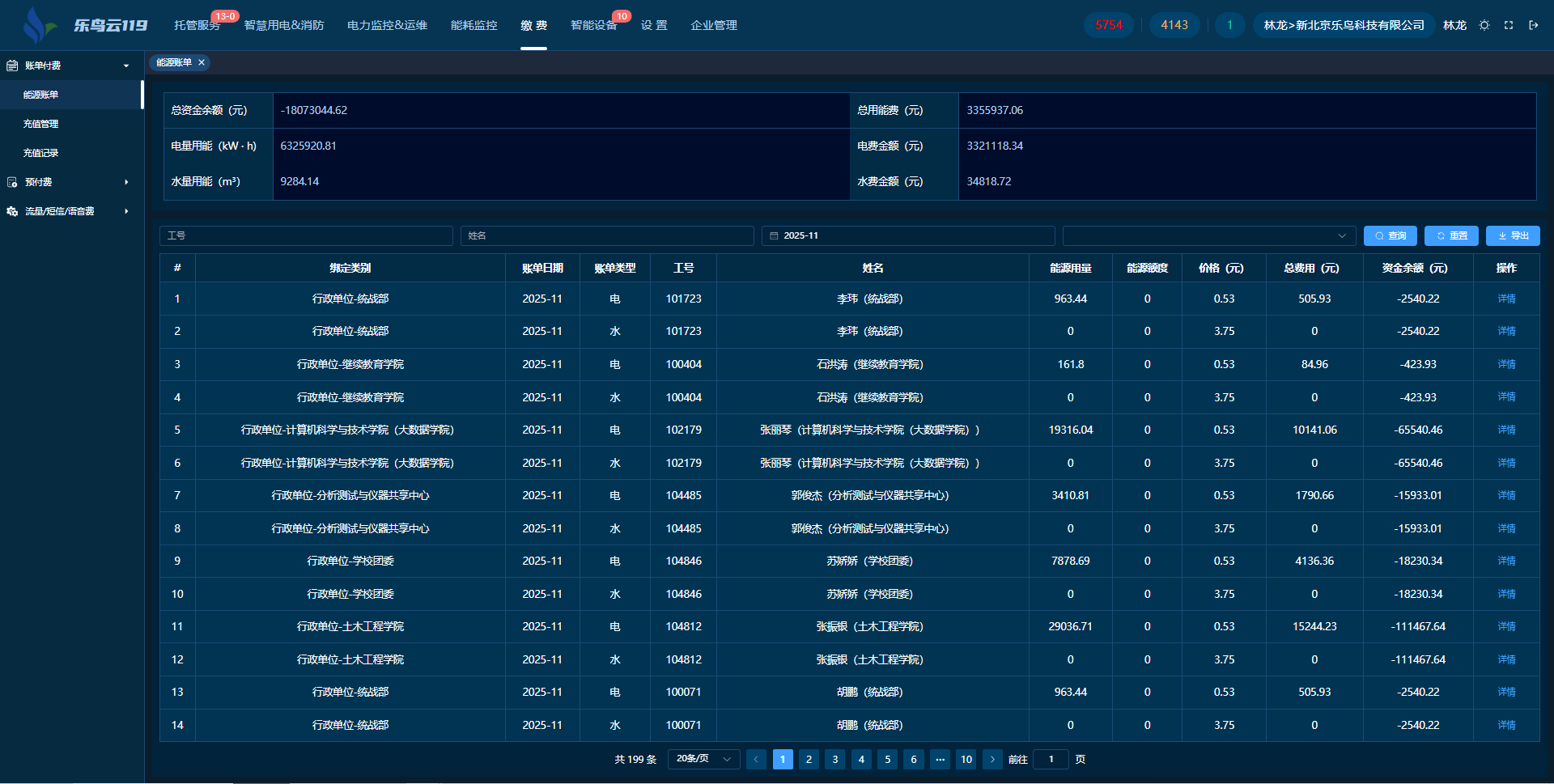Click the 工号 input field

pyautogui.click(x=306, y=235)
